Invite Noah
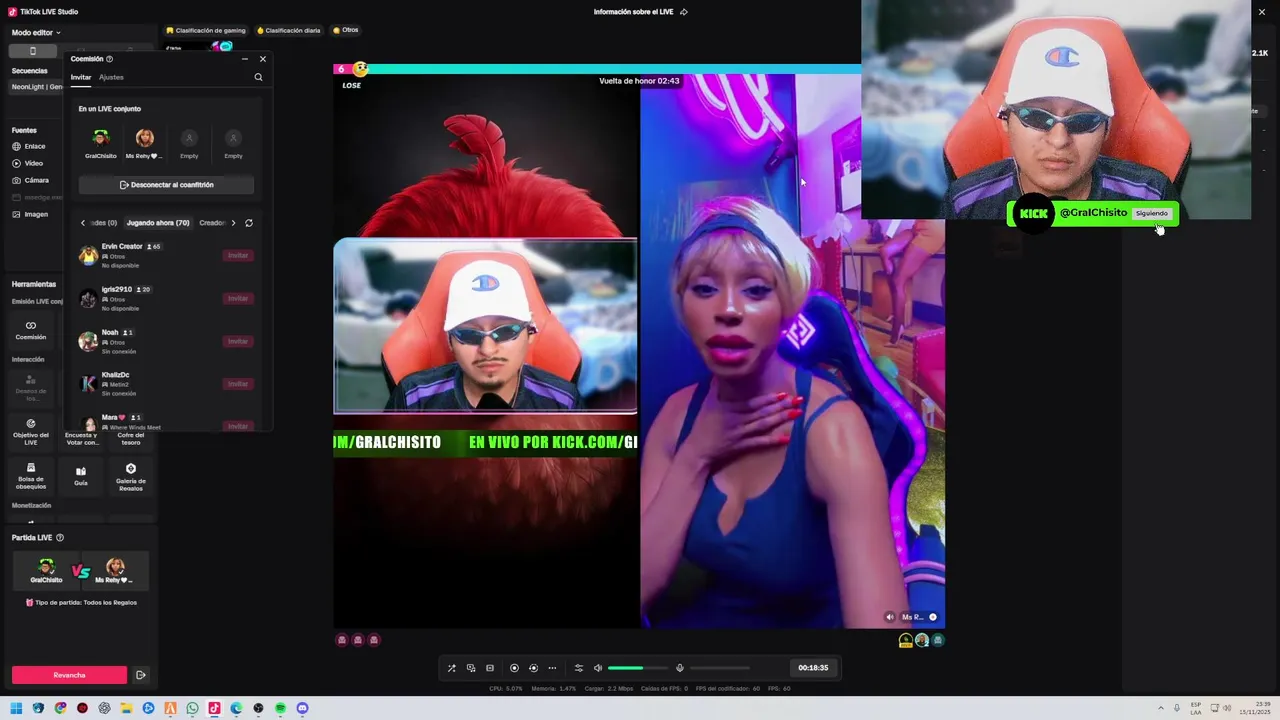The image size is (1280, 720). tap(237, 342)
